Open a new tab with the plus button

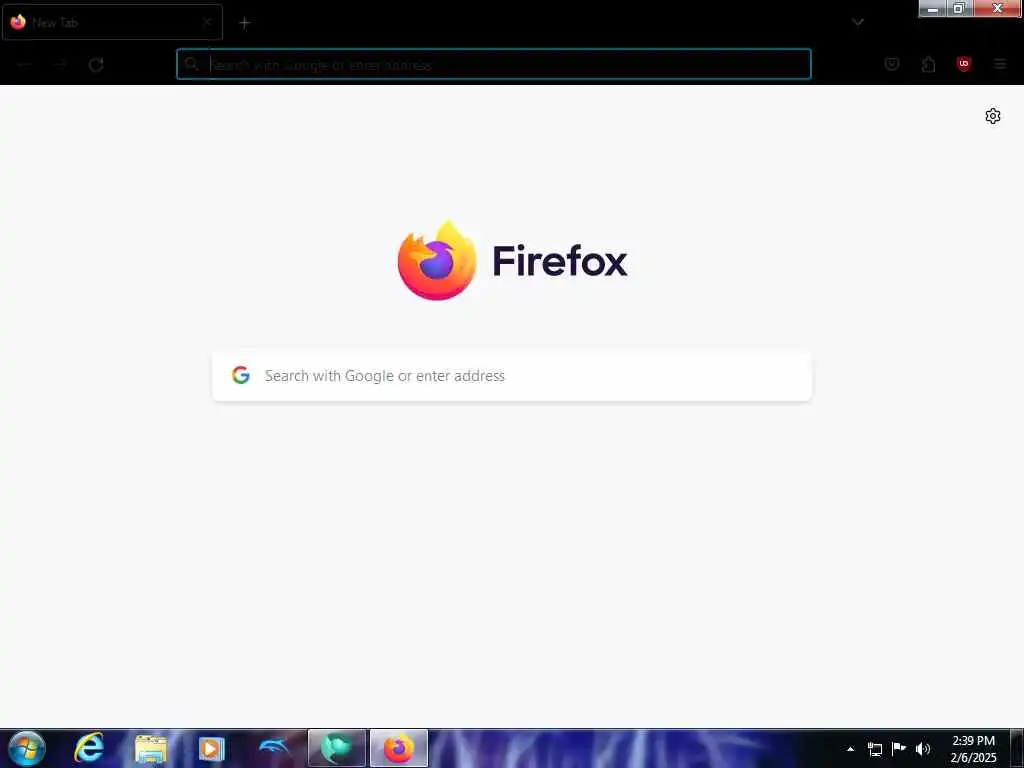coord(244,23)
